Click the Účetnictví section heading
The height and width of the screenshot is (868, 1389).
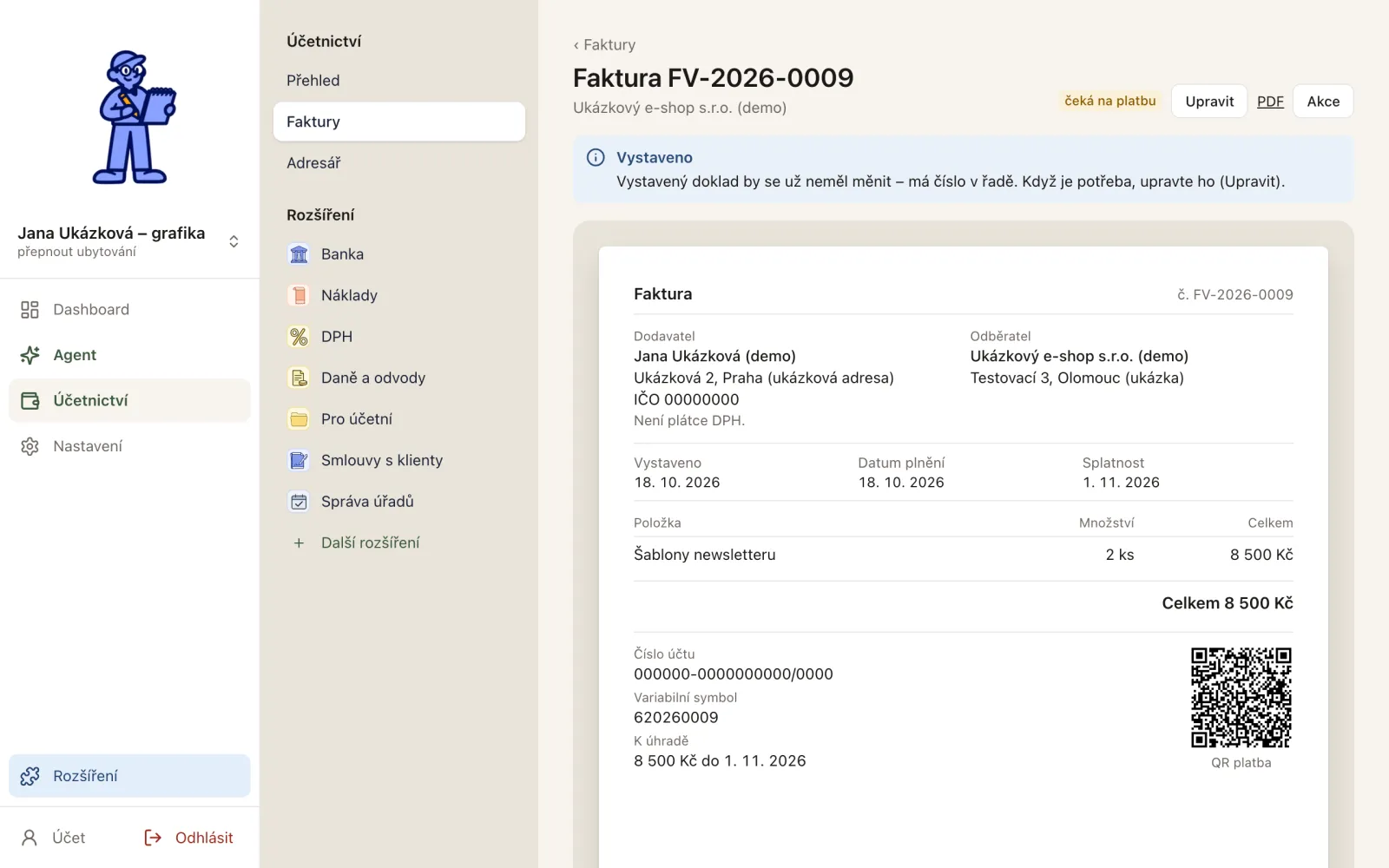[324, 41]
